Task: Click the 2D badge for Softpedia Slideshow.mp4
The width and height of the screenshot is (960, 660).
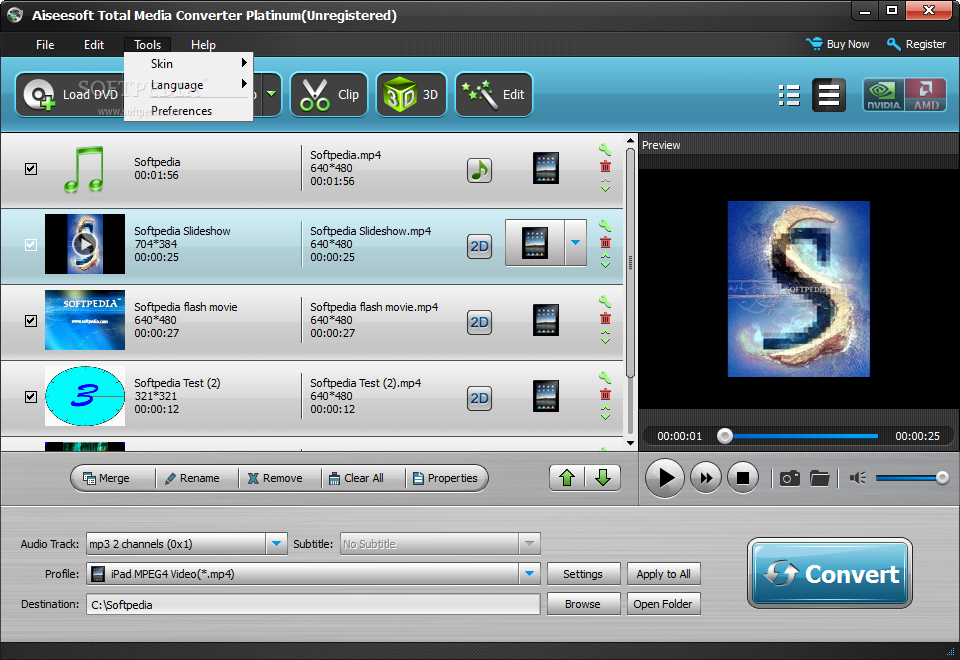Action: click(x=479, y=246)
